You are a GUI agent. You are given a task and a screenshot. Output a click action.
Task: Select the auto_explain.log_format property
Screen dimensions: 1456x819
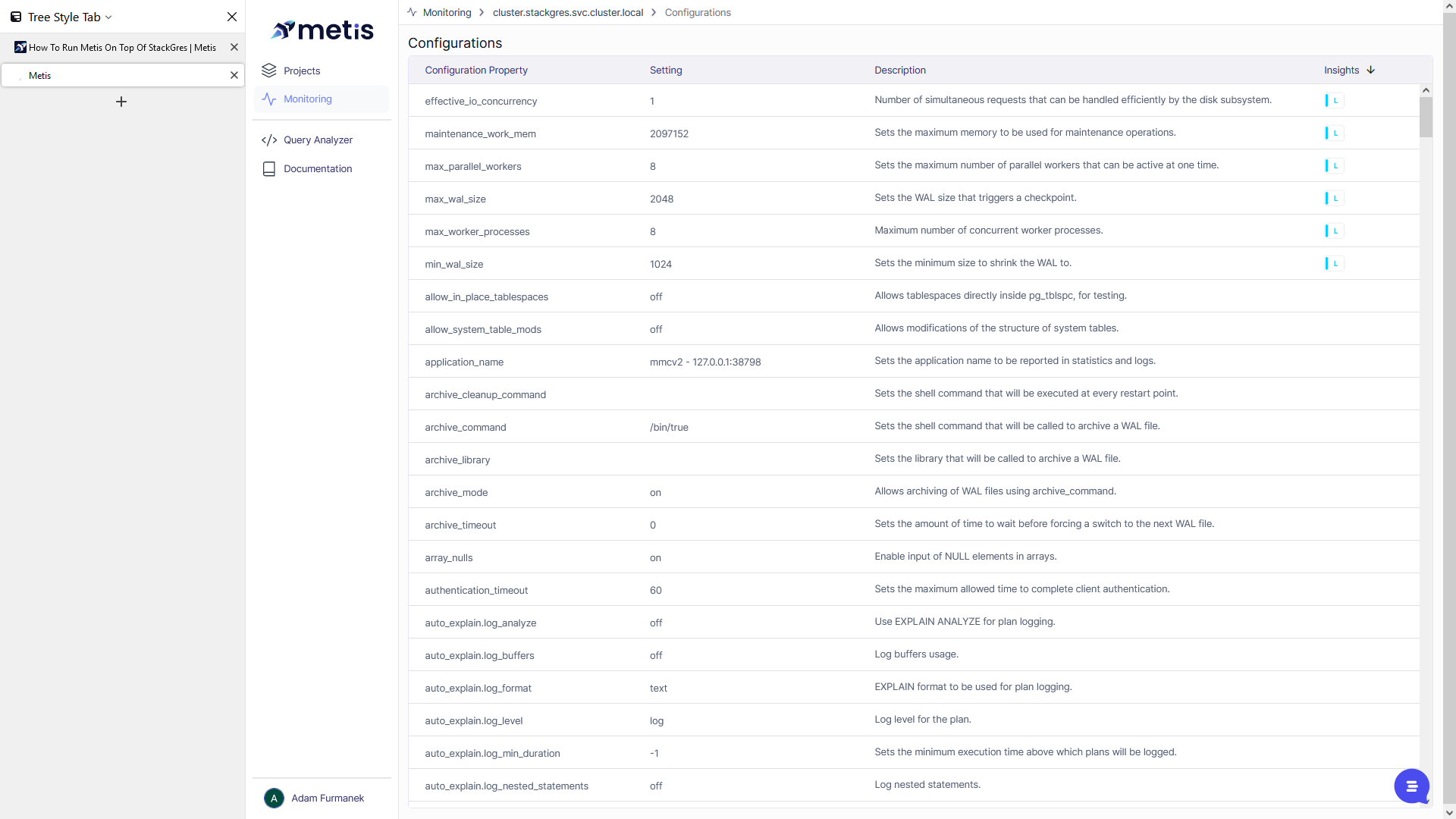pyautogui.click(x=478, y=688)
